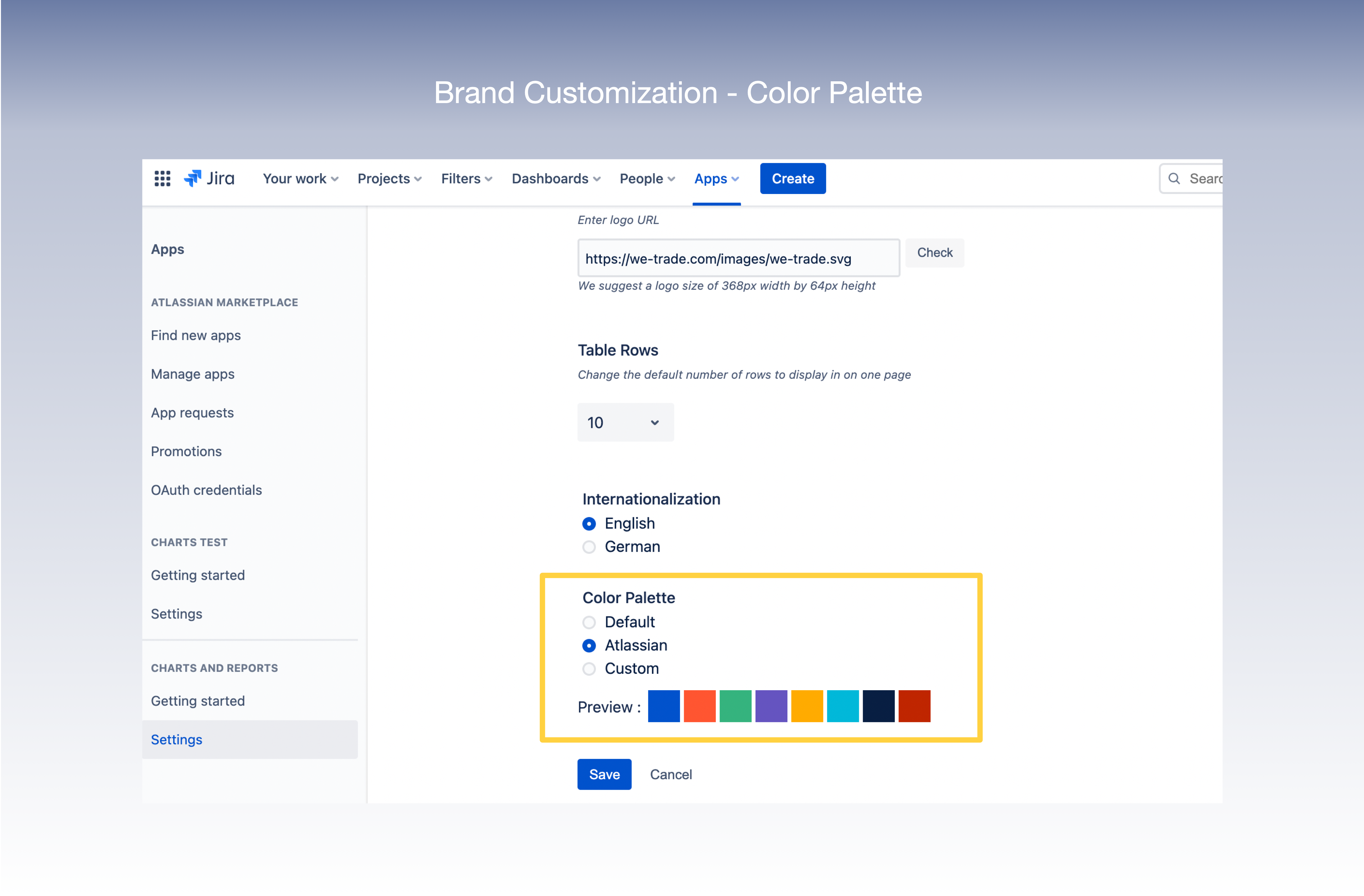Open the app switcher grid icon
1364x896 pixels.
162,178
